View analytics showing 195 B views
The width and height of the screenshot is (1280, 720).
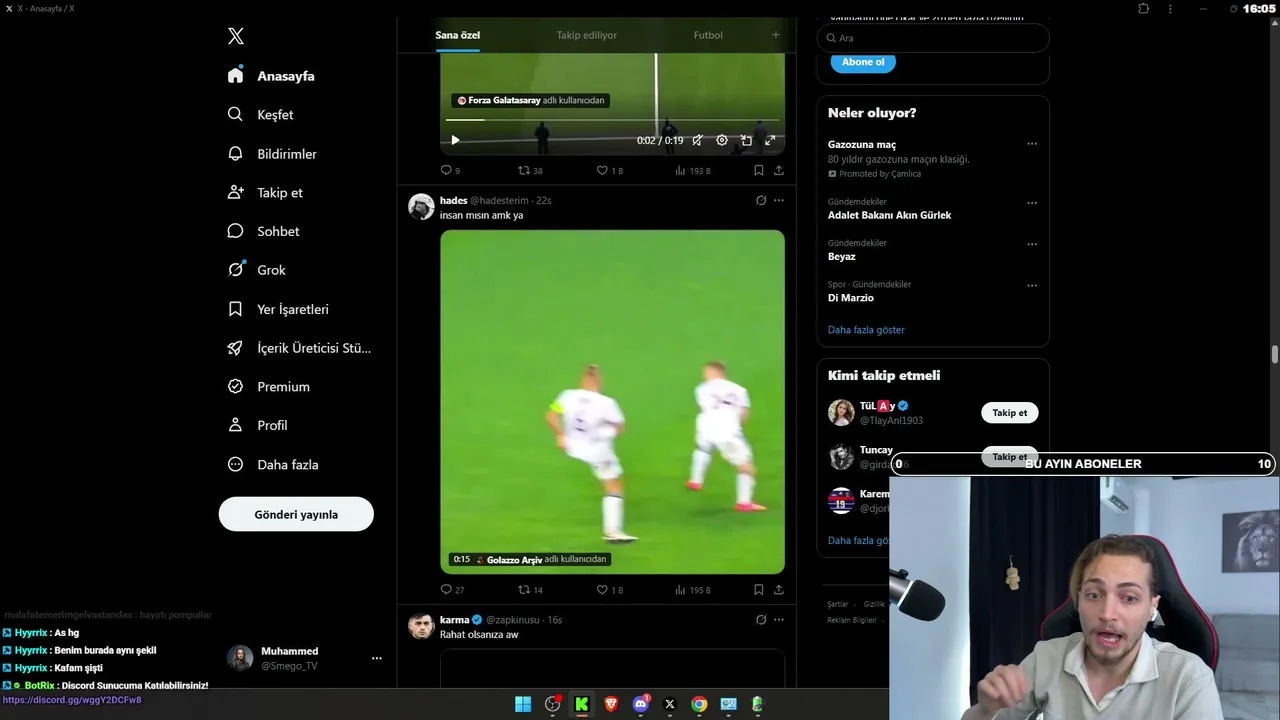pos(693,590)
